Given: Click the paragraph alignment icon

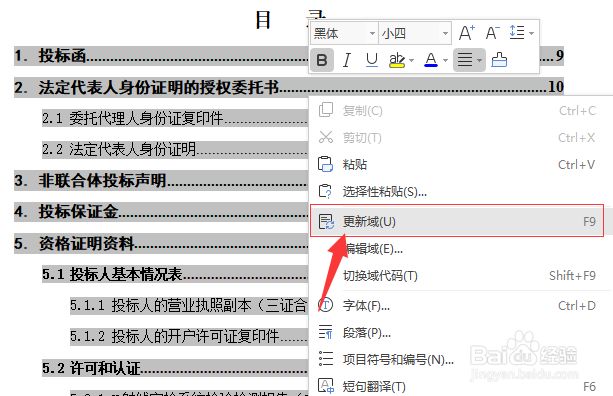Looking at the screenshot, I should tap(465, 60).
